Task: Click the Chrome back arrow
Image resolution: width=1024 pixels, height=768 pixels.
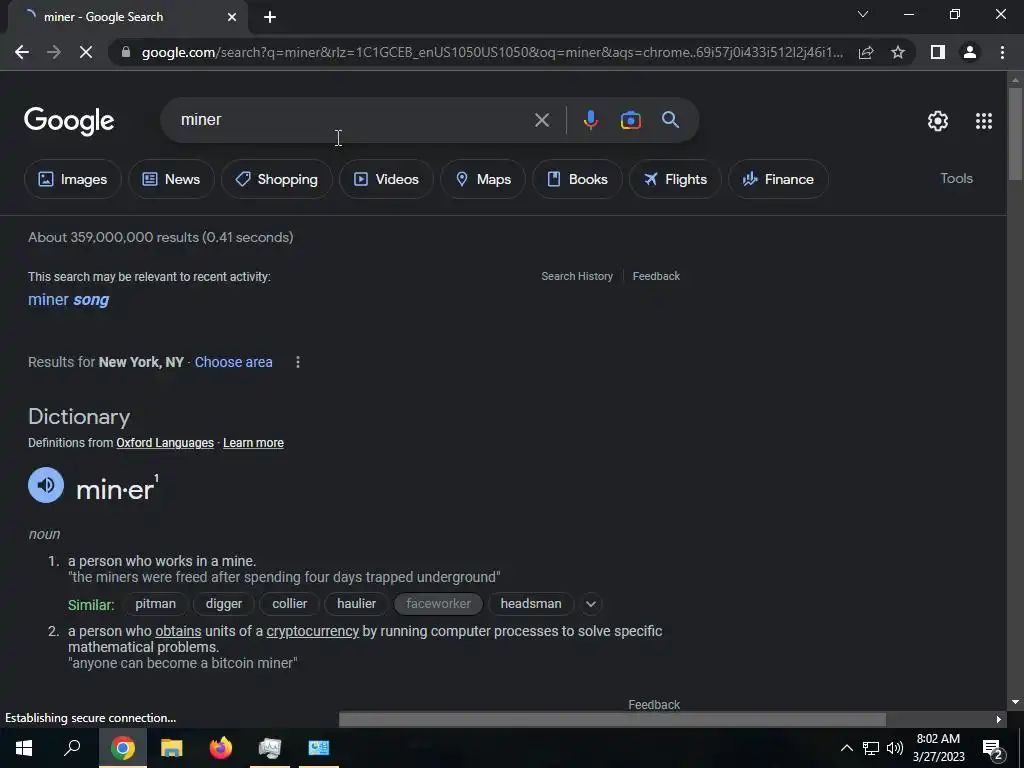Action: (22, 52)
